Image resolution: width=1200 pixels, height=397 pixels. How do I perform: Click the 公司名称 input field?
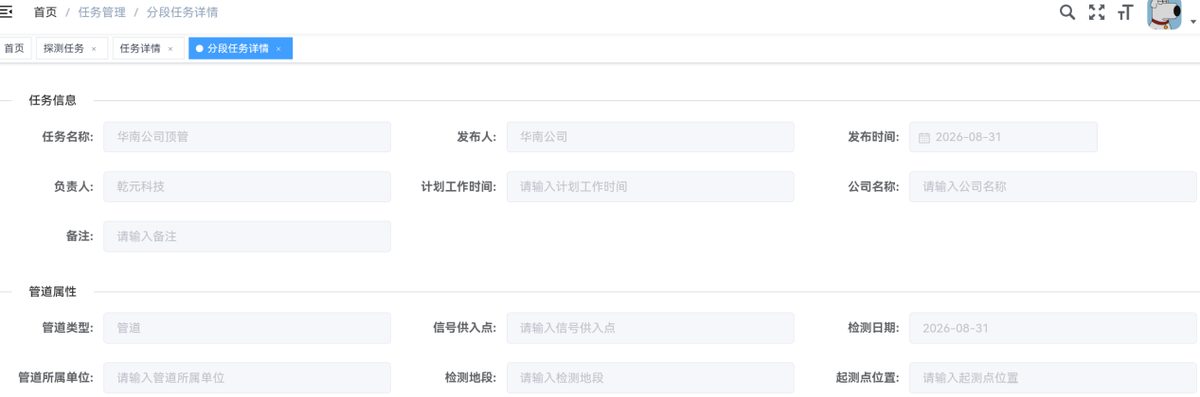point(1054,186)
